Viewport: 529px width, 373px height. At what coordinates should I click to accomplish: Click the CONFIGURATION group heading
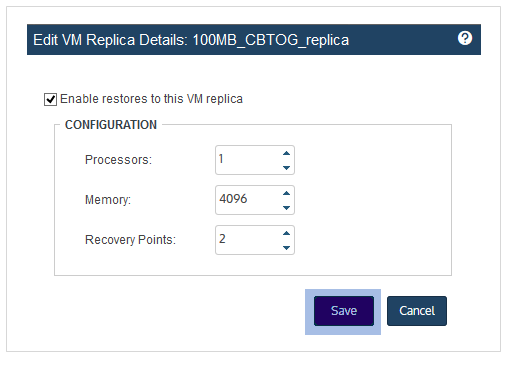[x=111, y=125]
